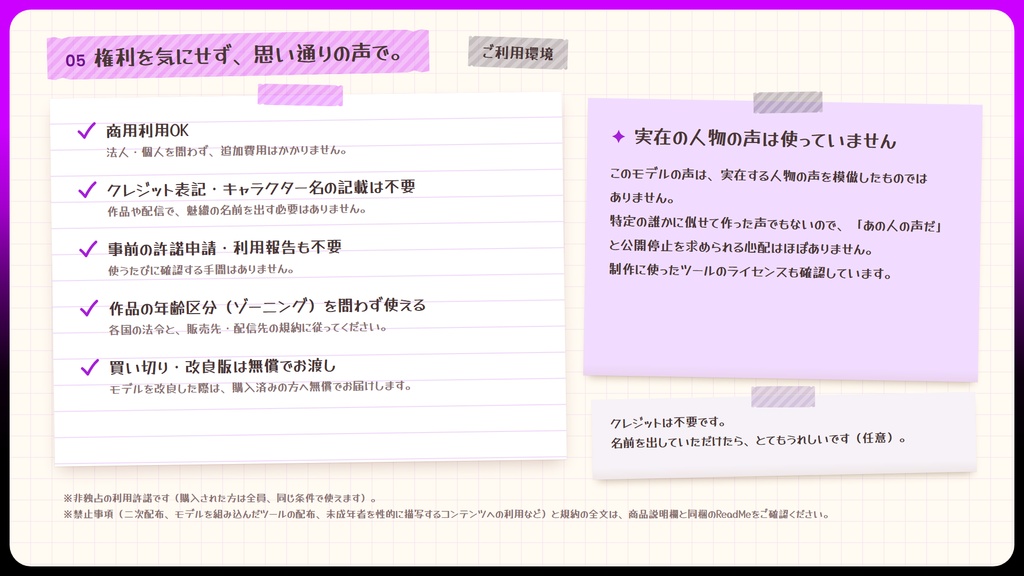1024x576 pixels.
Task: Select heading 事前の許諾申請・利用報告も不要
Action: (x=225, y=248)
